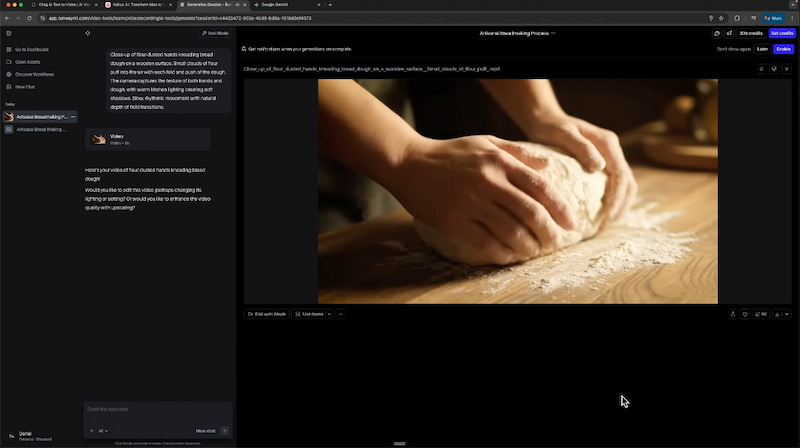Open Go to Dashboard in sidebar
800x448 pixels.
[x=32, y=49]
